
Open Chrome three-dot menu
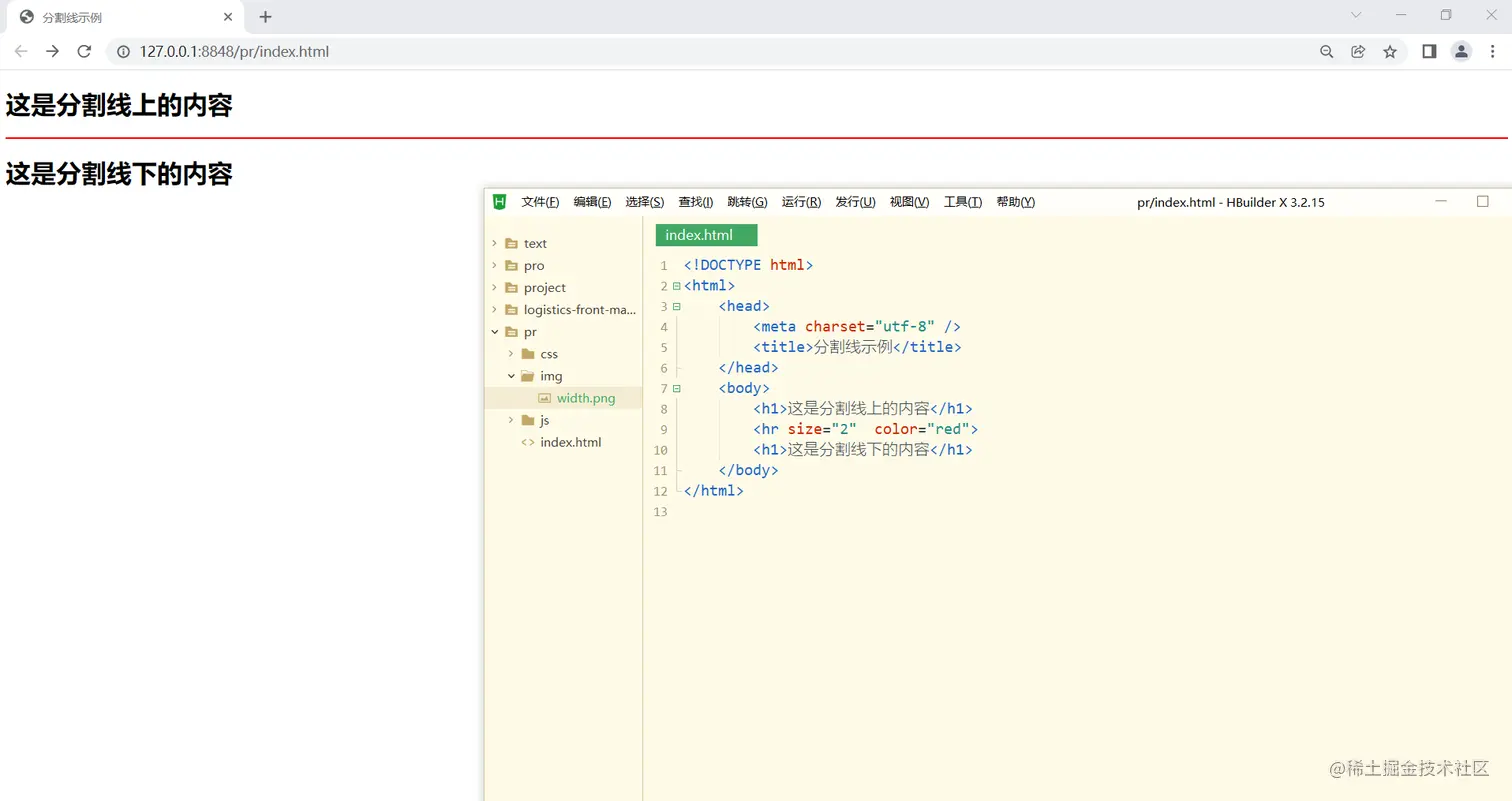[1492, 52]
